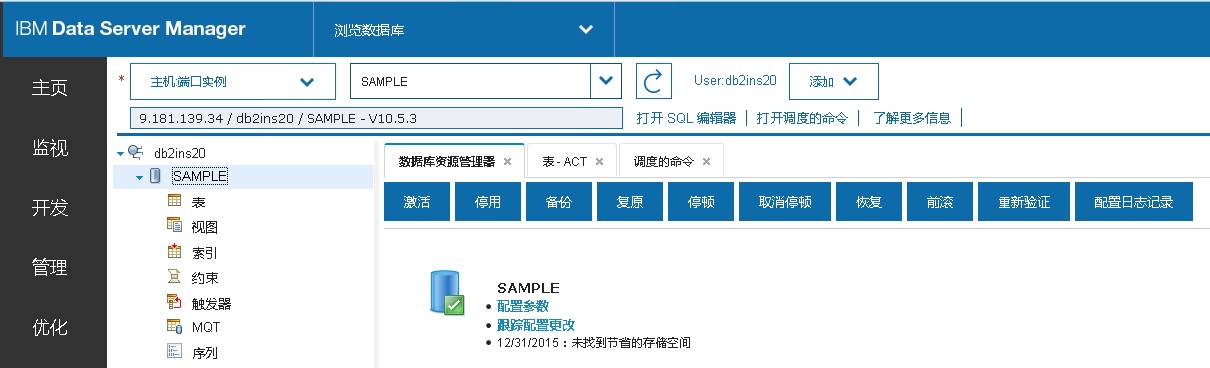Select 表 in the tree
Viewport: 1210px width, 368px height.
pyautogui.click(x=197, y=202)
